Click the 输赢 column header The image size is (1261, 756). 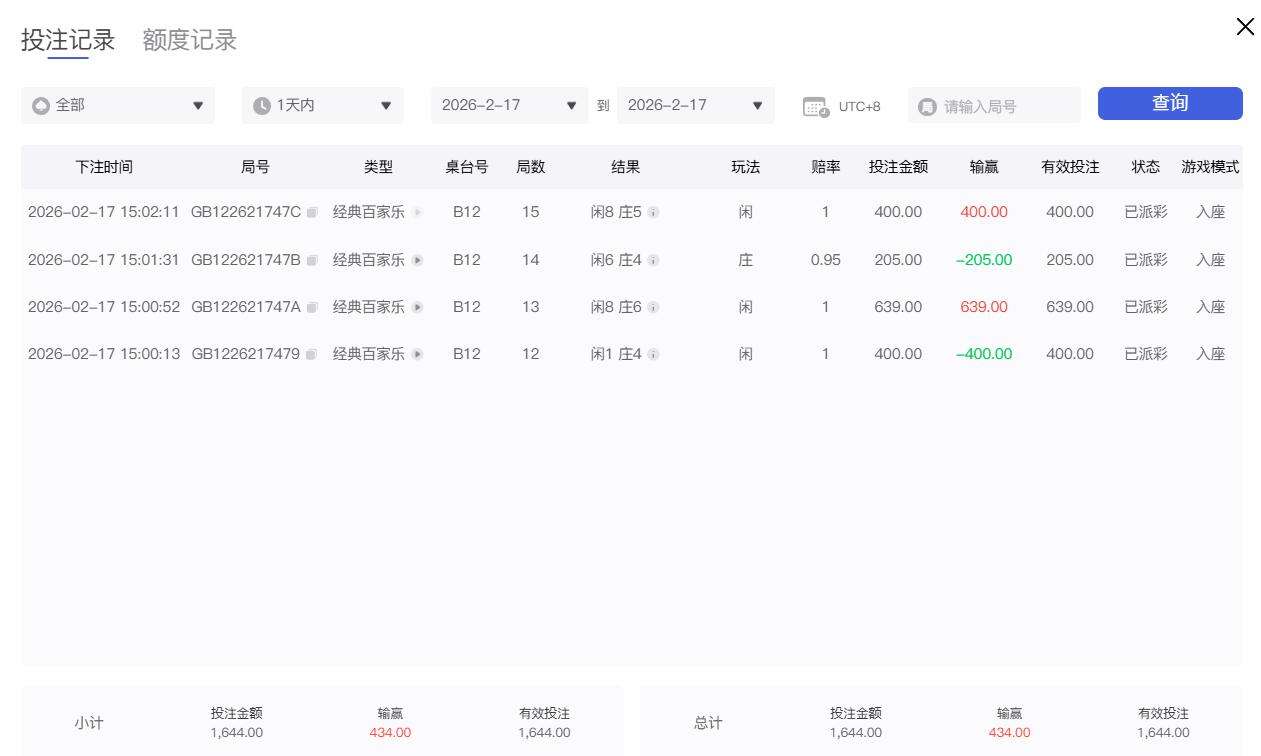tap(984, 167)
